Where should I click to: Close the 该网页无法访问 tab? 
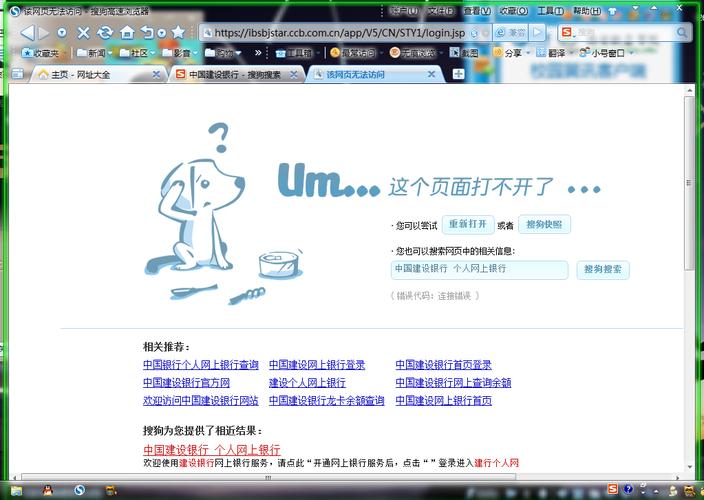point(431,74)
